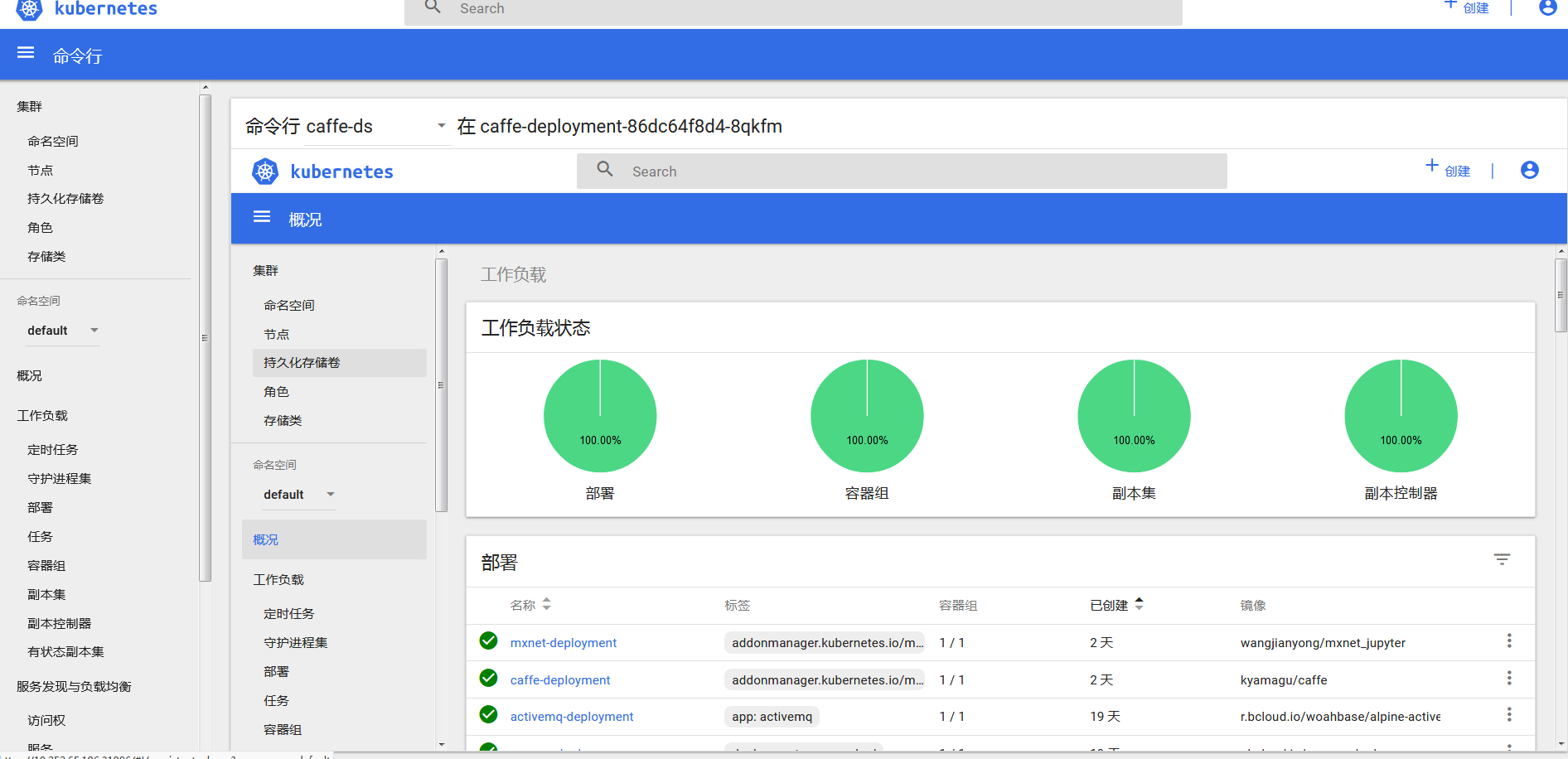Click the image name wangjianyong/mxnet_jupyter
The image size is (1568, 759).
(x=1323, y=643)
